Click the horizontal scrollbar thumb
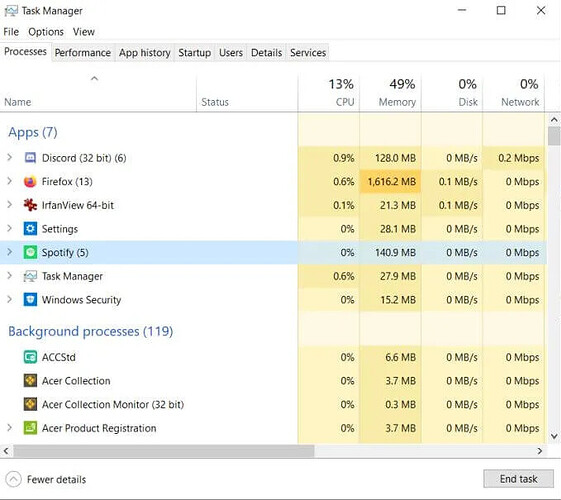This screenshot has width=561, height=500. [164, 451]
